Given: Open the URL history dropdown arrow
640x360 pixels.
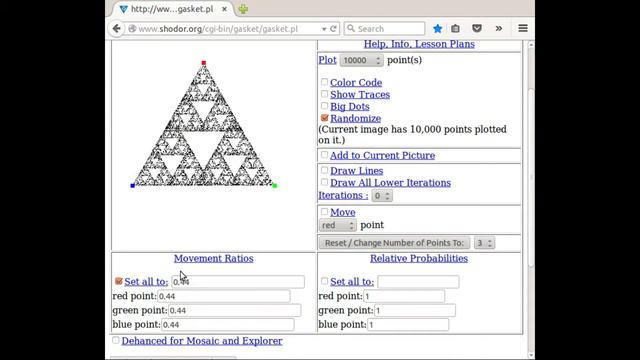Looking at the screenshot, I should click(x=324, y=29).
